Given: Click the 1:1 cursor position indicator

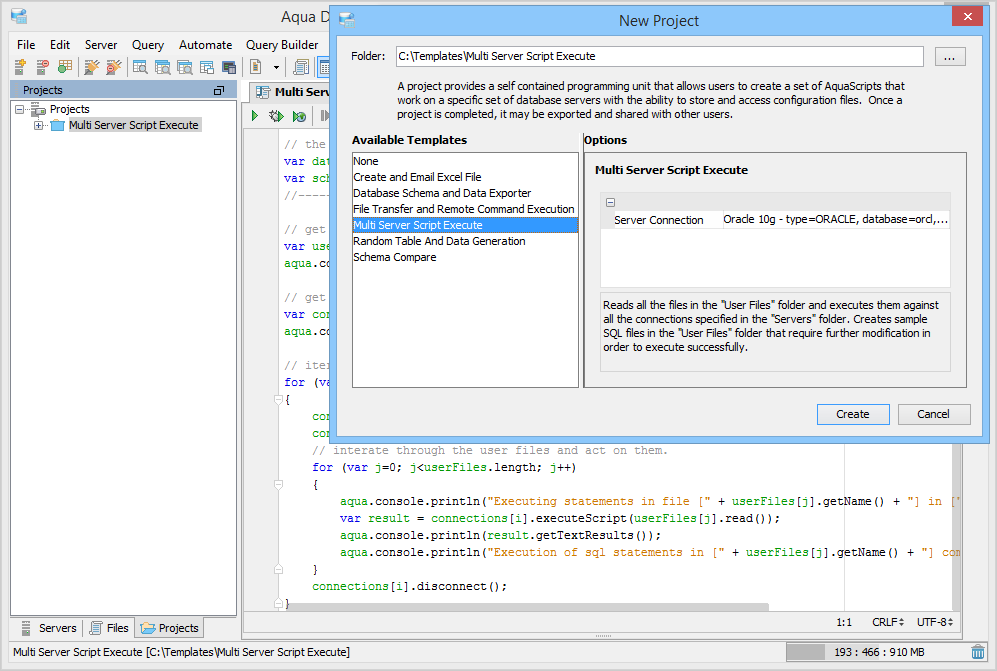Looking at the screenshot, I should tap(844, 622).
